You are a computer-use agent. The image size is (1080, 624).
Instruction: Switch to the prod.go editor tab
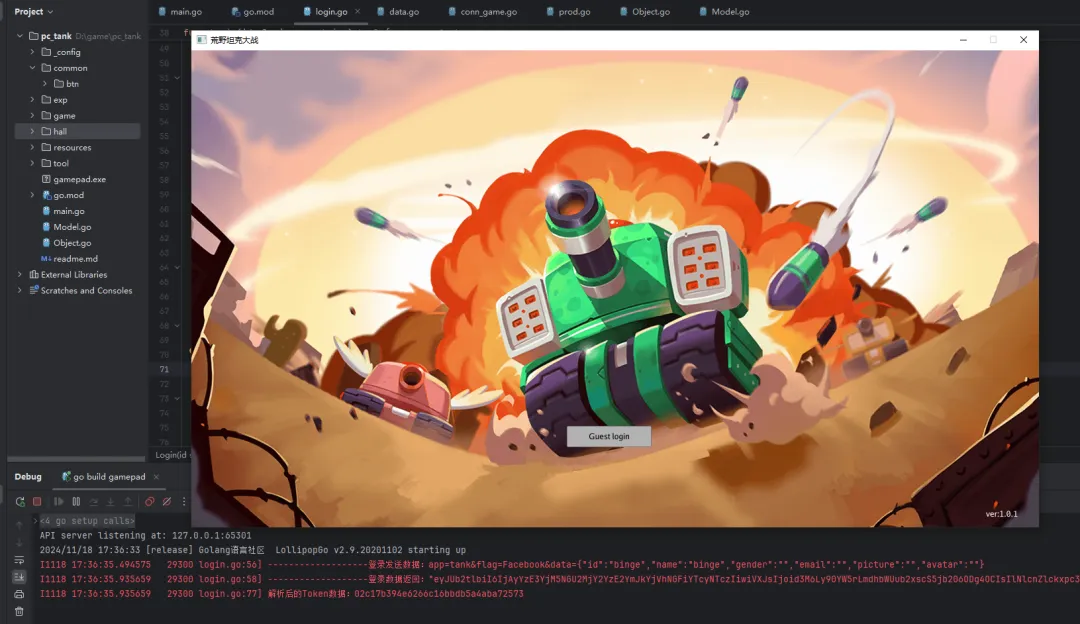click(568, 12)
